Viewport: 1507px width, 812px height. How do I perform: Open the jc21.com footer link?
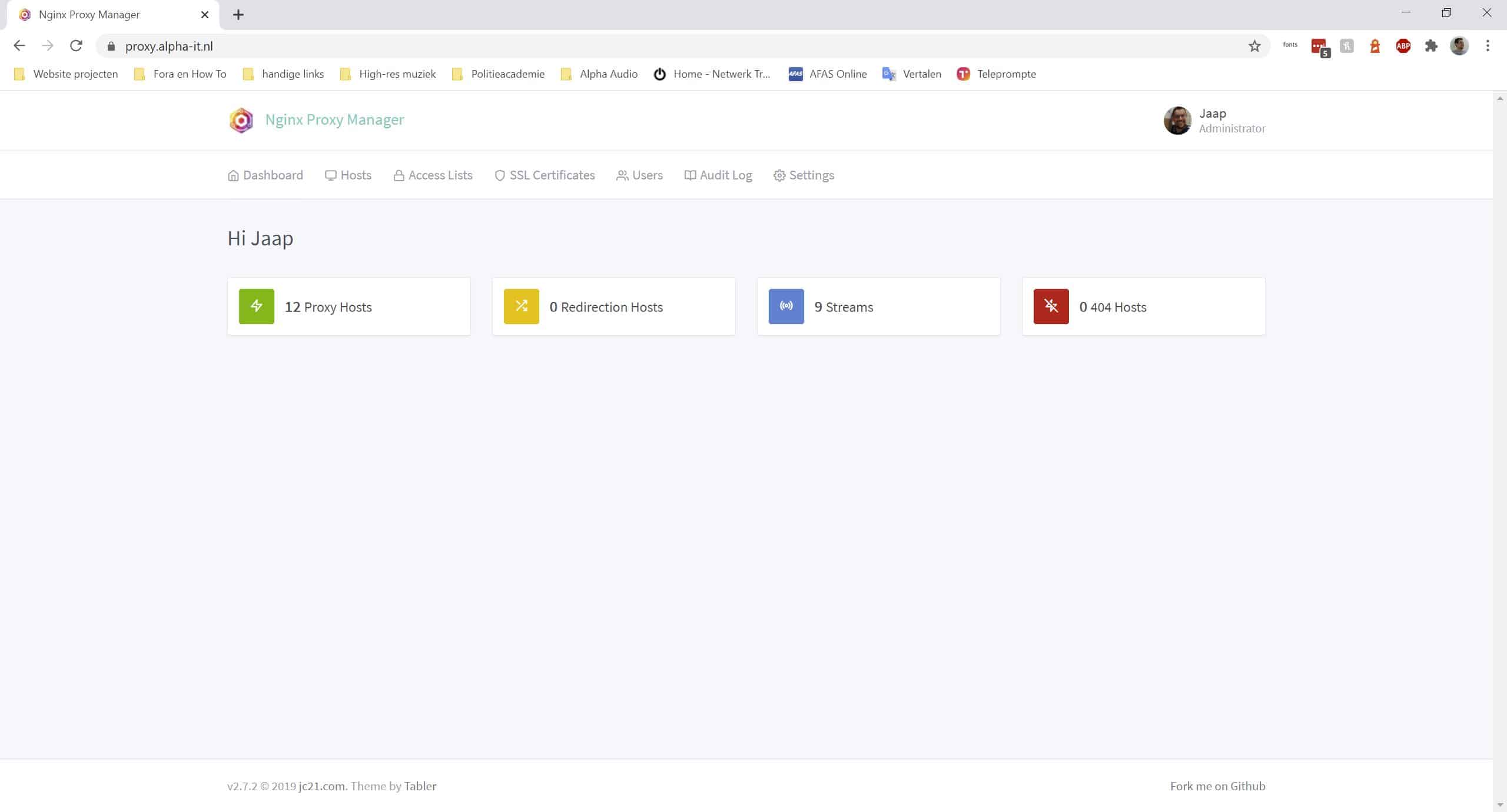(x=322, y=786)
